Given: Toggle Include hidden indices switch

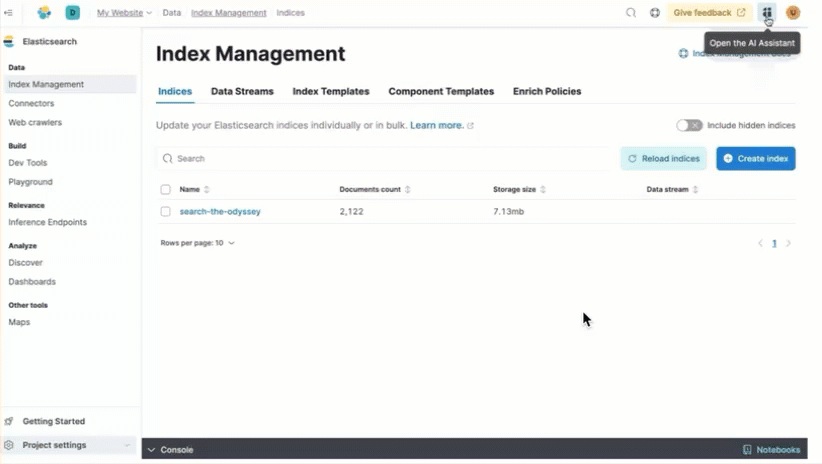Looking at the screenshot, I should [689, 125].
